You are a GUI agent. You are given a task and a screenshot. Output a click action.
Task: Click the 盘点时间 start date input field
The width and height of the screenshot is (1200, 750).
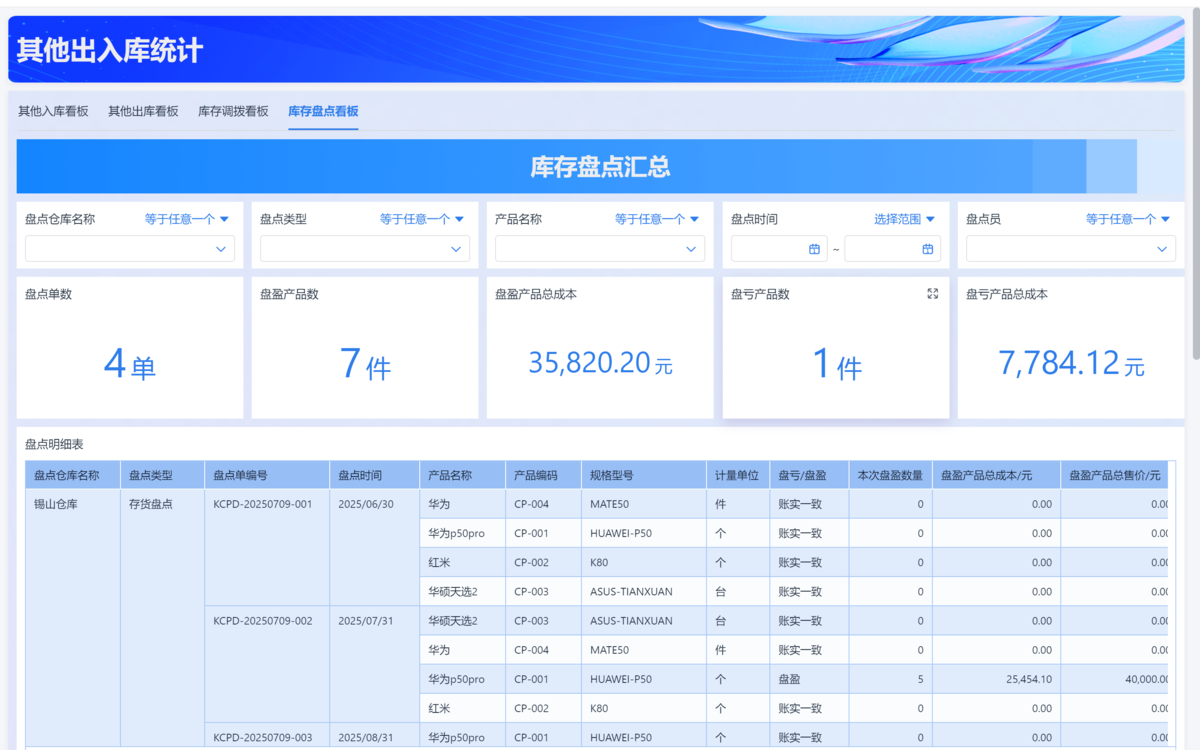[770, 249]
